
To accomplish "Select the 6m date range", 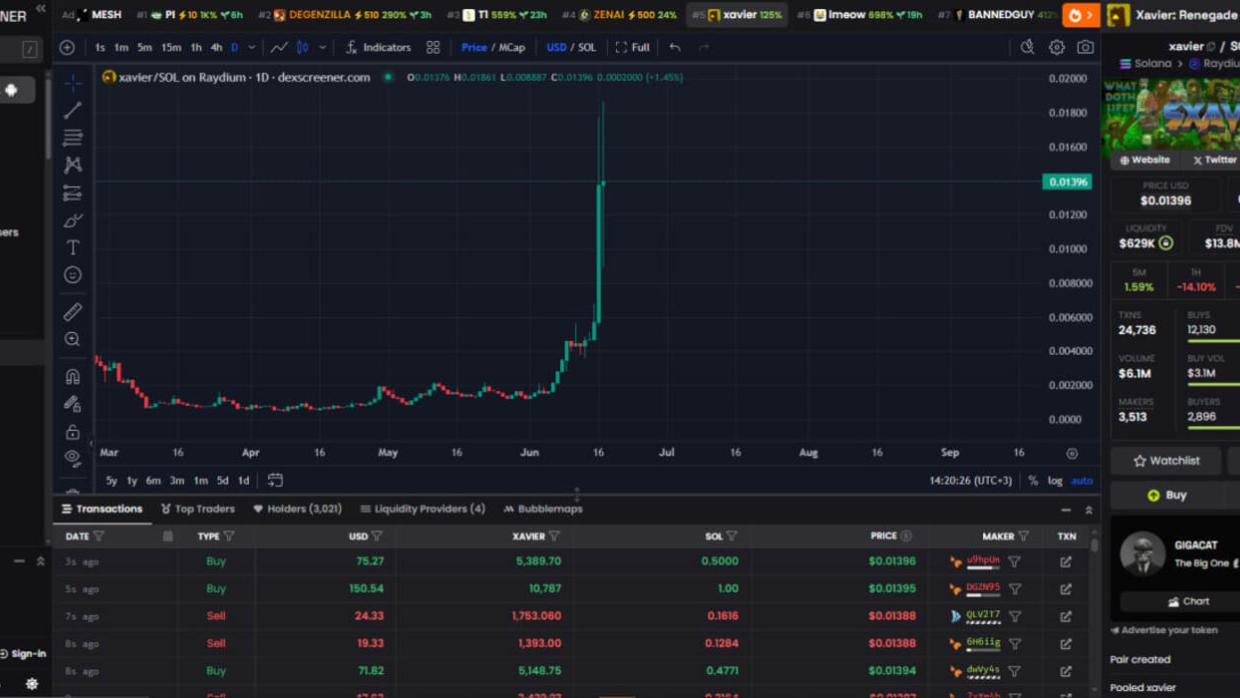I will (153, 481).
